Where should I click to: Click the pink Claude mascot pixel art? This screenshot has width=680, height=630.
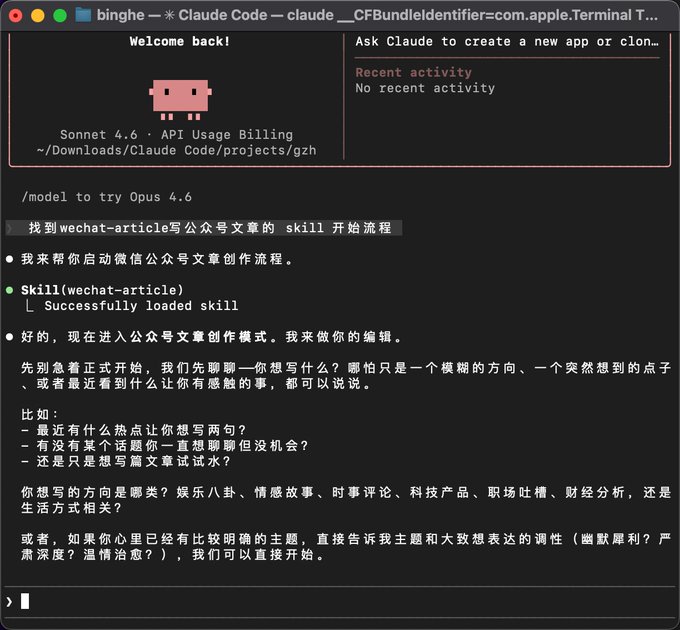180,99
